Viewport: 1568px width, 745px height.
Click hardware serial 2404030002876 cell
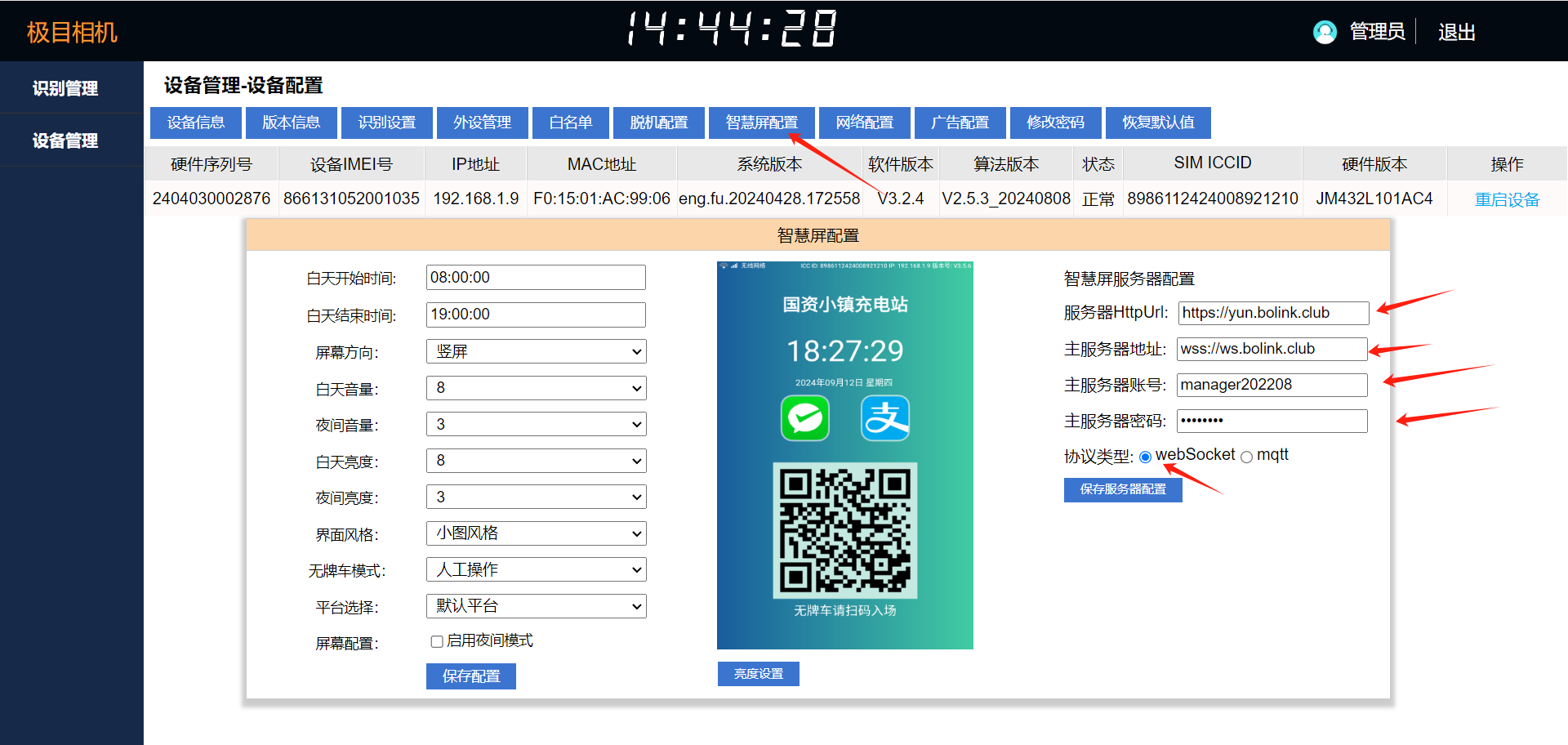(x=212, y=199)
